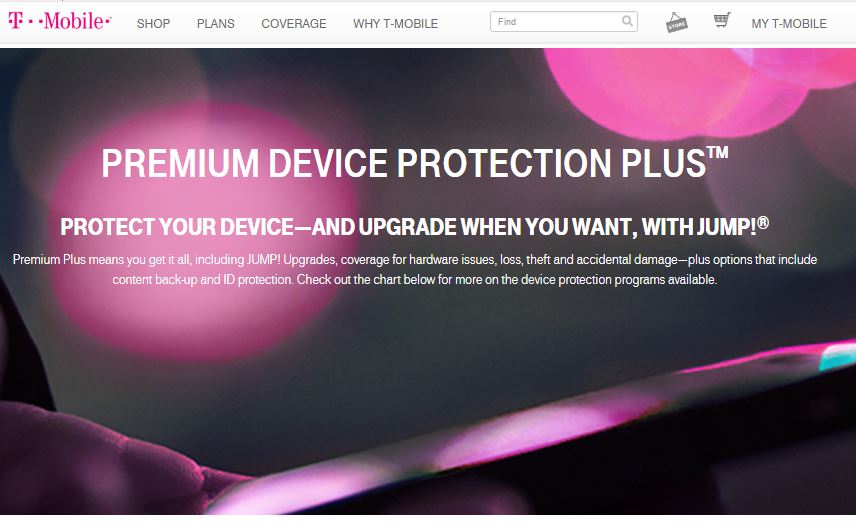856x525 pixels.
Task: Open the WHY T-MOBILE menu
Action: pos(395,23)
